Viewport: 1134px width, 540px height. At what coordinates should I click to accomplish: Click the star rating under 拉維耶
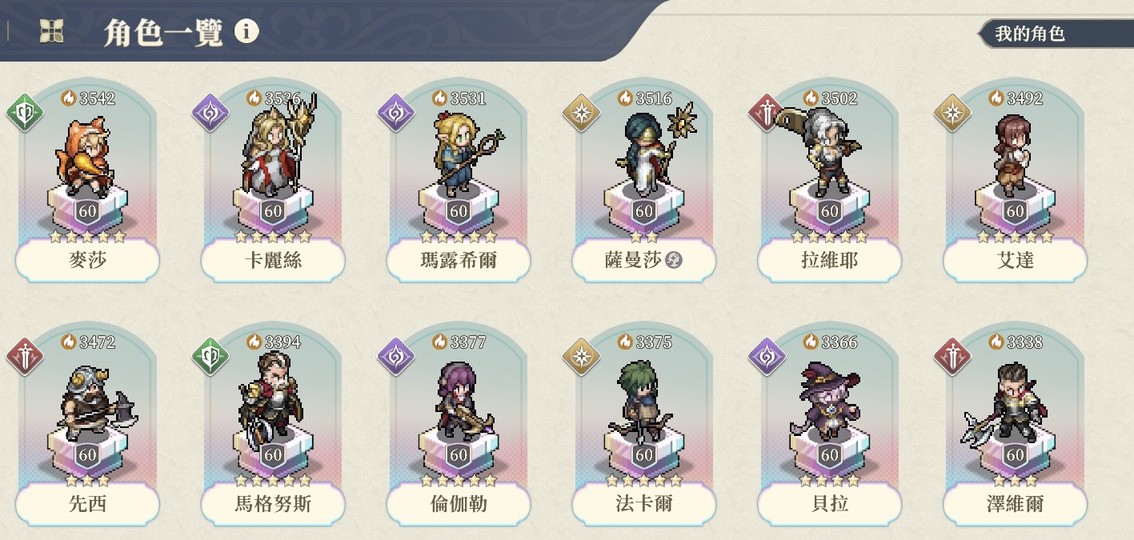click(829, 236)
